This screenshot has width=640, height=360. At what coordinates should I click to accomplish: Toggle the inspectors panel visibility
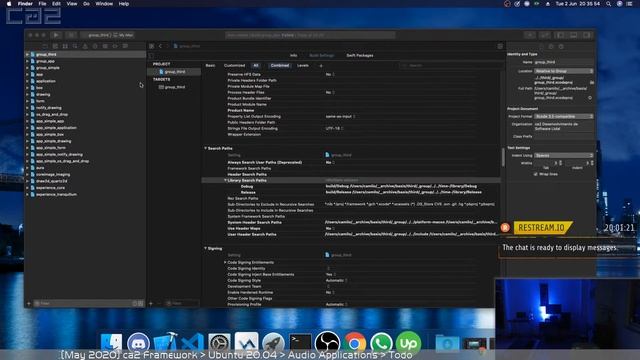[587, 35]
